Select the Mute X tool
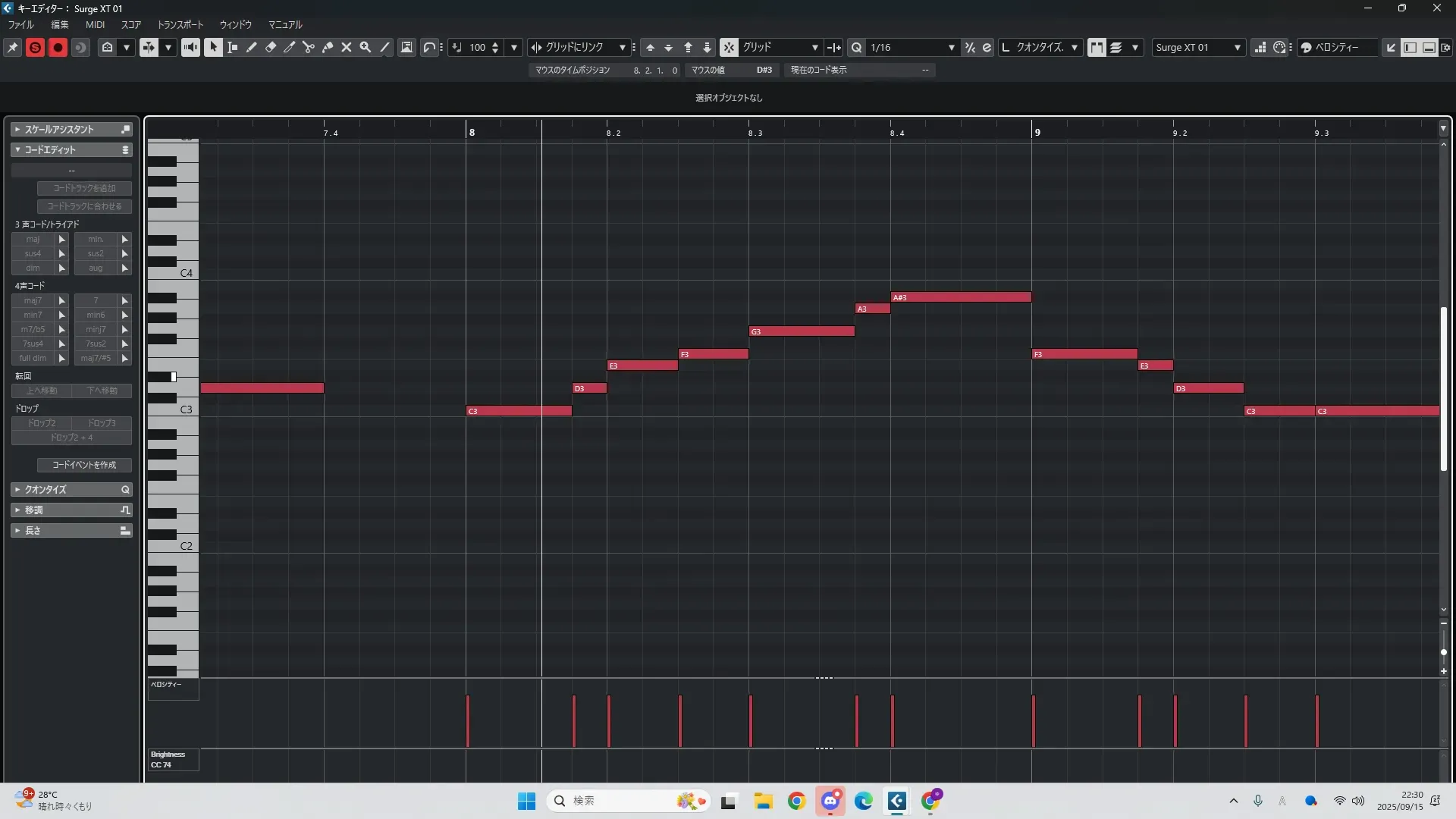Image resolution: width=1456 pixels, height=819 pixels. click(347, 47)
